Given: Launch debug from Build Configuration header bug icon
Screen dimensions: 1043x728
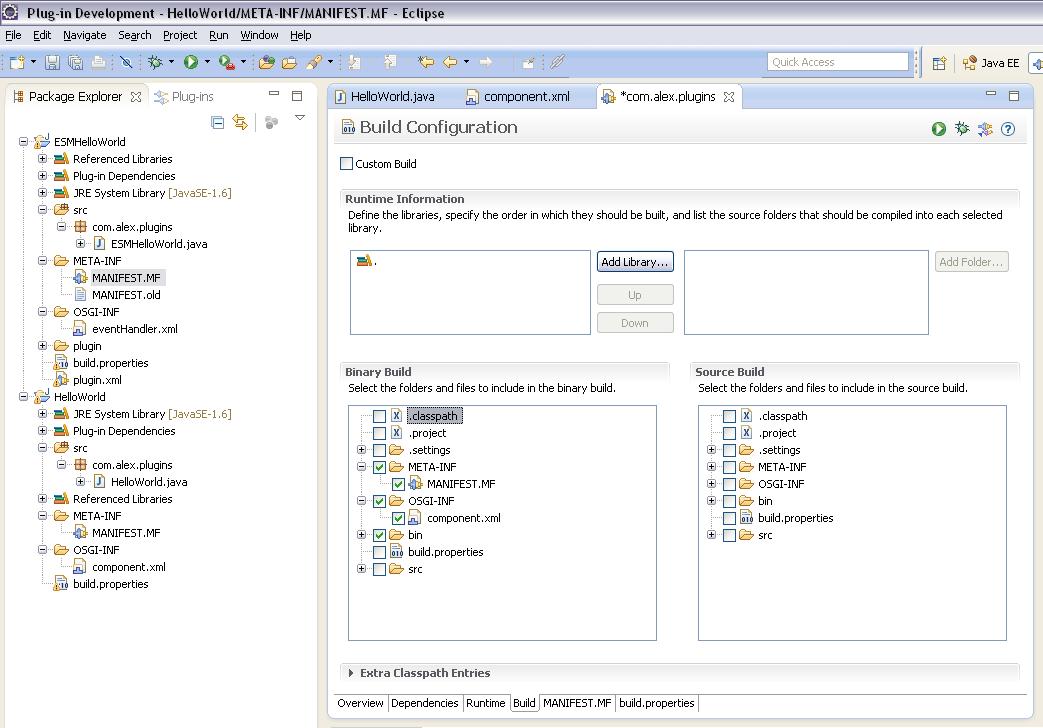Looking at the screenshot, I should pos(962,129).
